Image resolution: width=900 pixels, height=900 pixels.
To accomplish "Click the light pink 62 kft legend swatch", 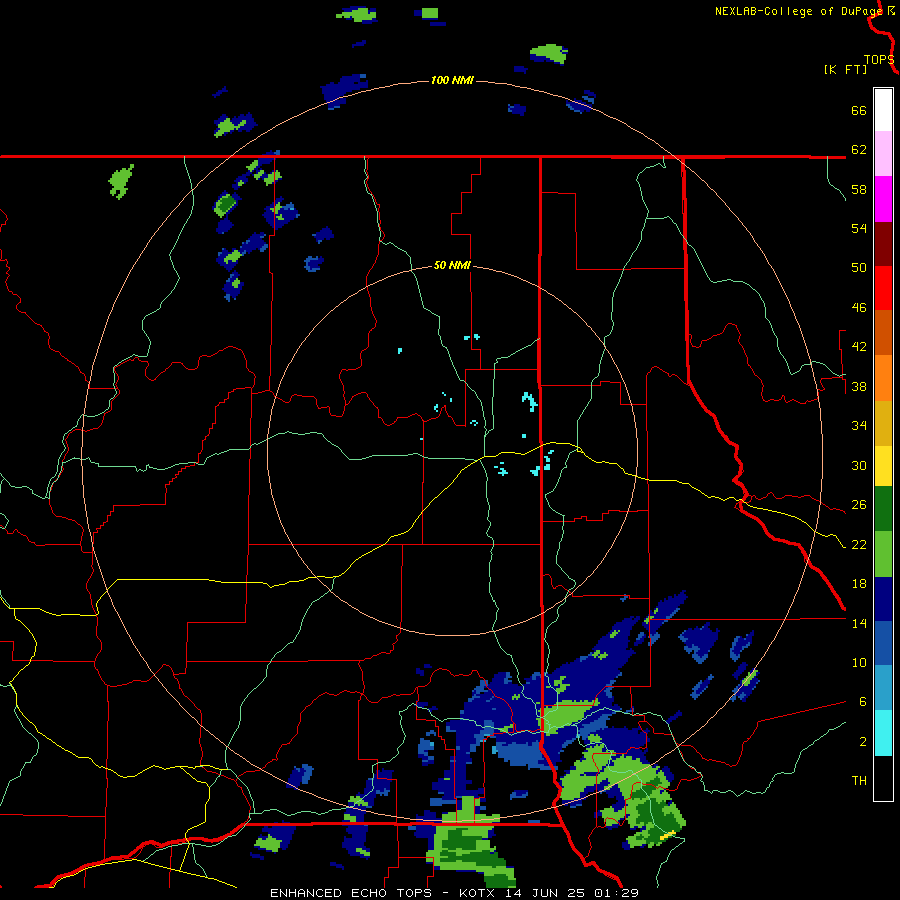I will point(883,154).
